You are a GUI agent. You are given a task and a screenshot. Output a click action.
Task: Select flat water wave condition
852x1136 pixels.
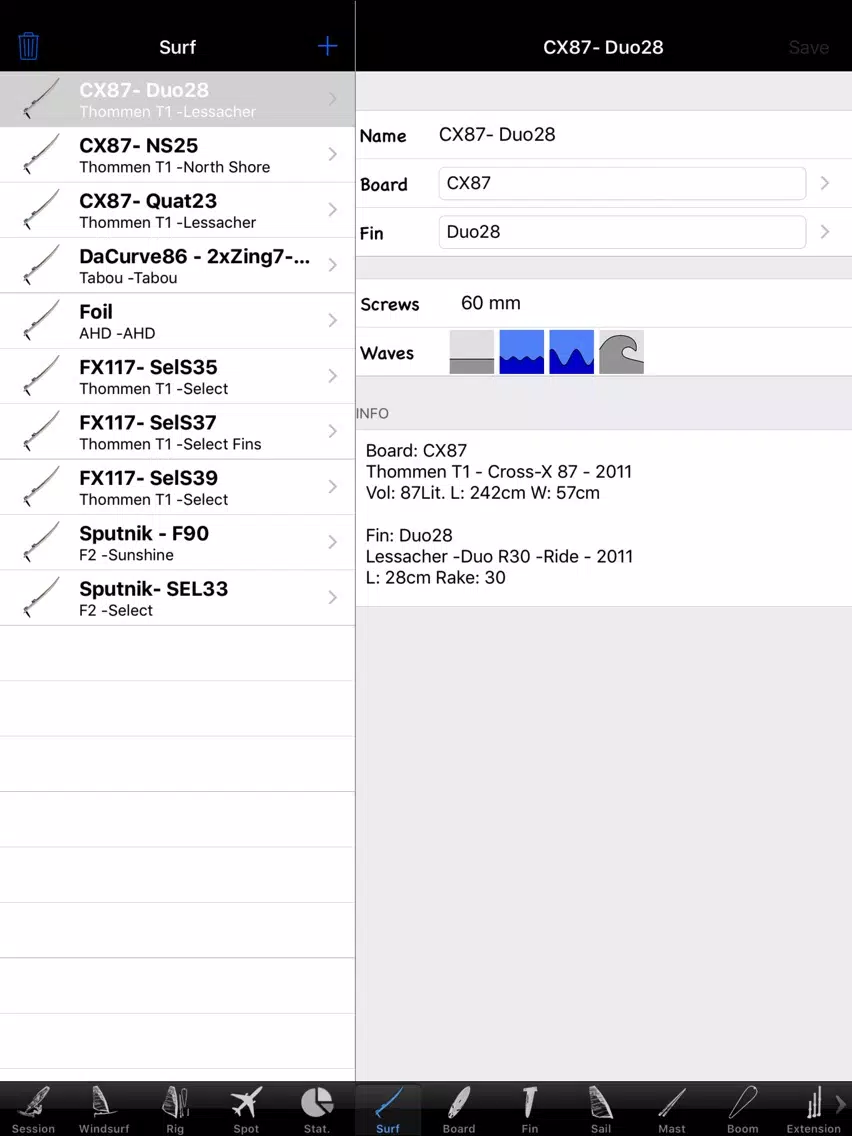tap(472, 352)
